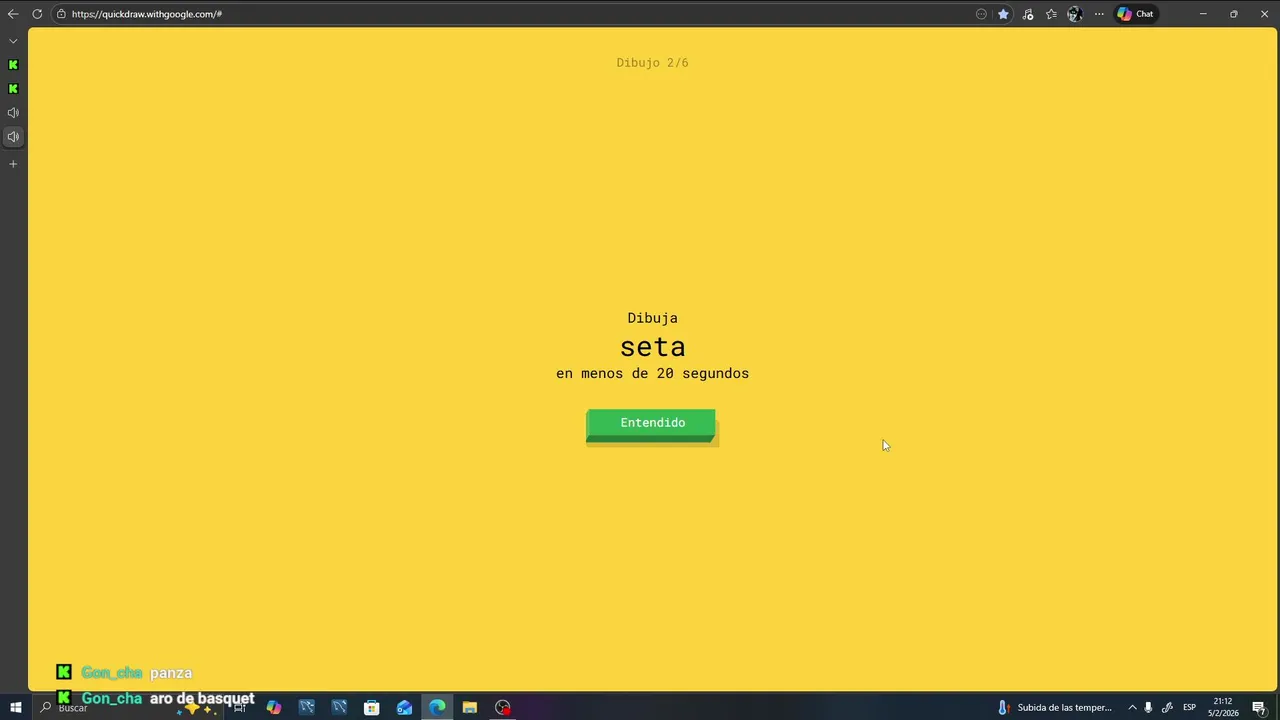Open the Favorites list icon

(x=1051, y=14)
